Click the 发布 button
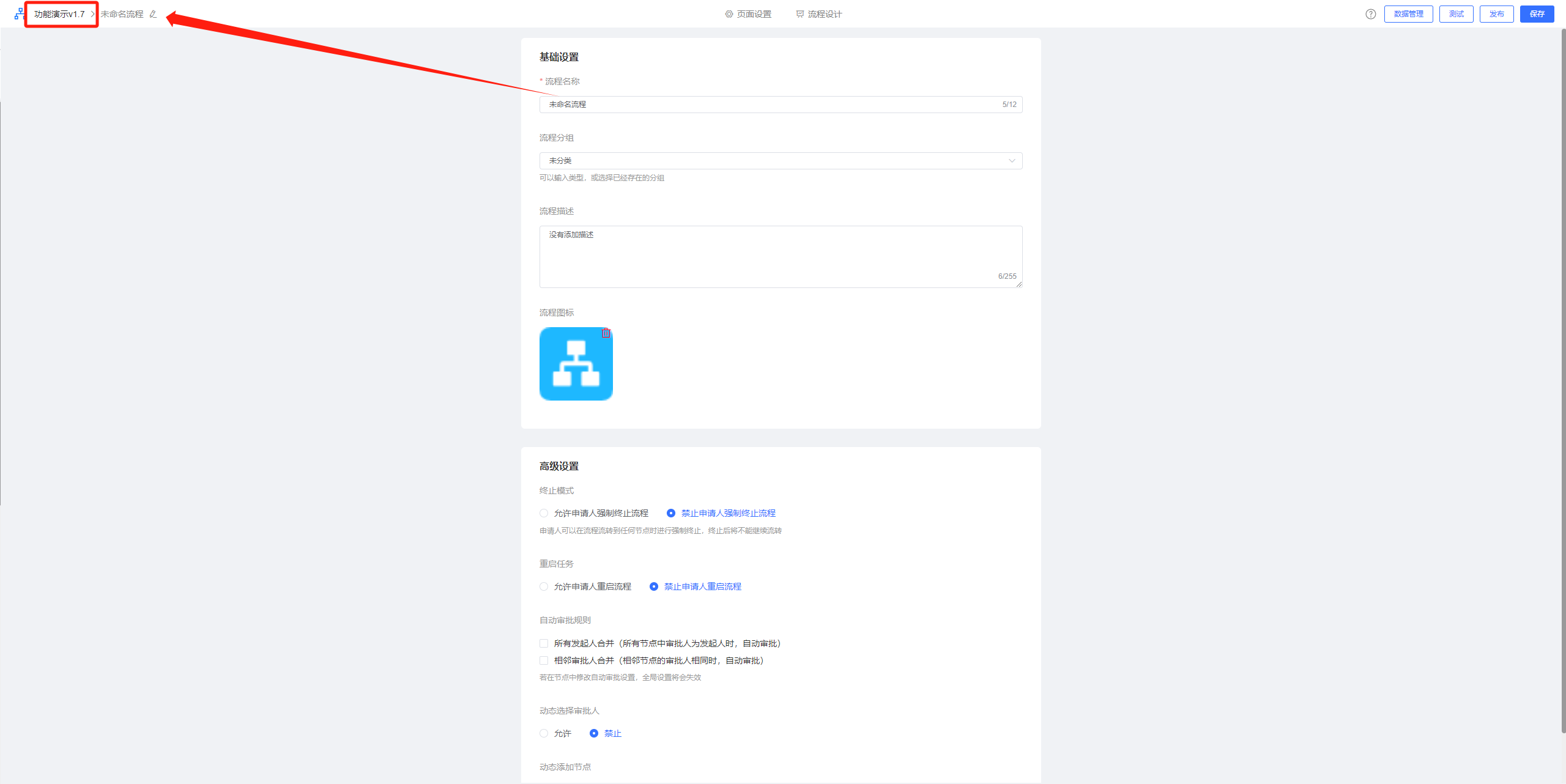1566x784 pixels. pos(1496,14)
